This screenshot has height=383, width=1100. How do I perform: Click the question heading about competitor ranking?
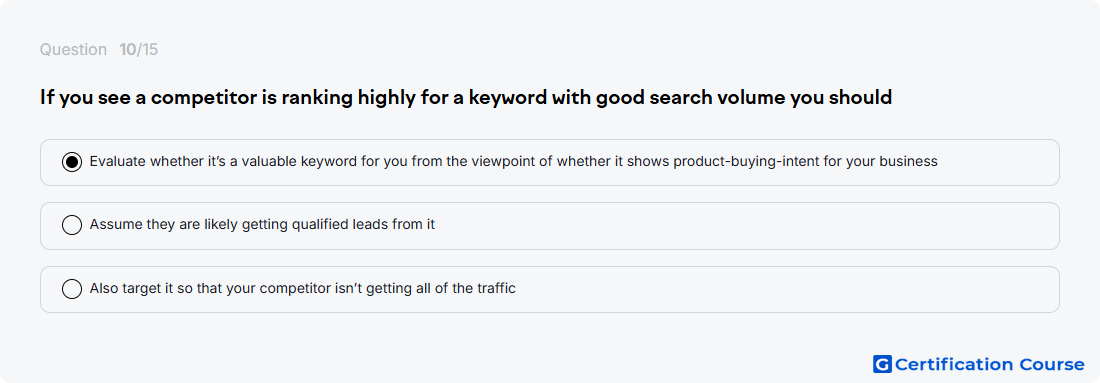pos(466,98)
